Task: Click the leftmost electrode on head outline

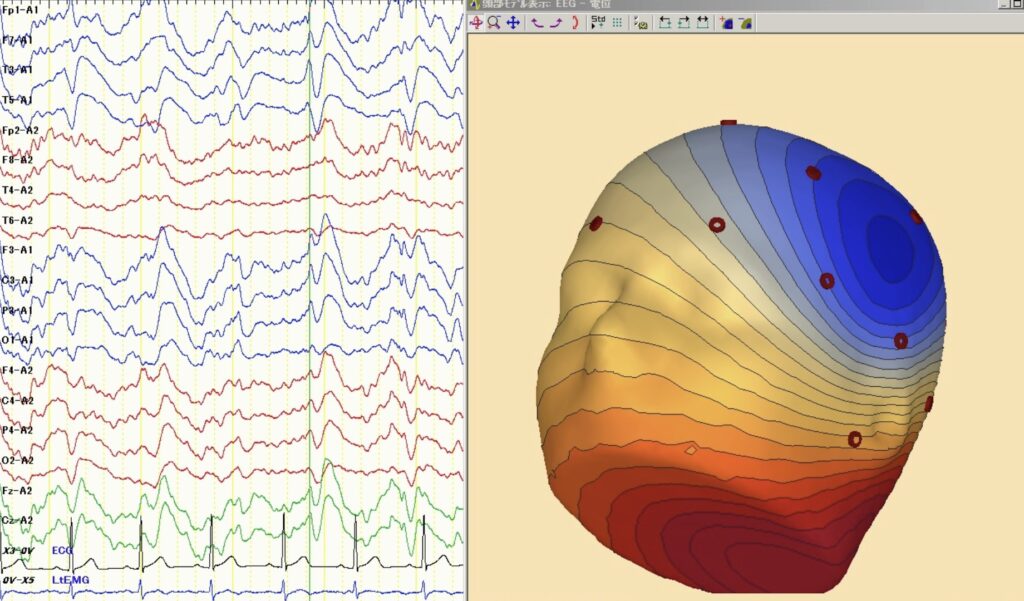Action: [596, 224]
